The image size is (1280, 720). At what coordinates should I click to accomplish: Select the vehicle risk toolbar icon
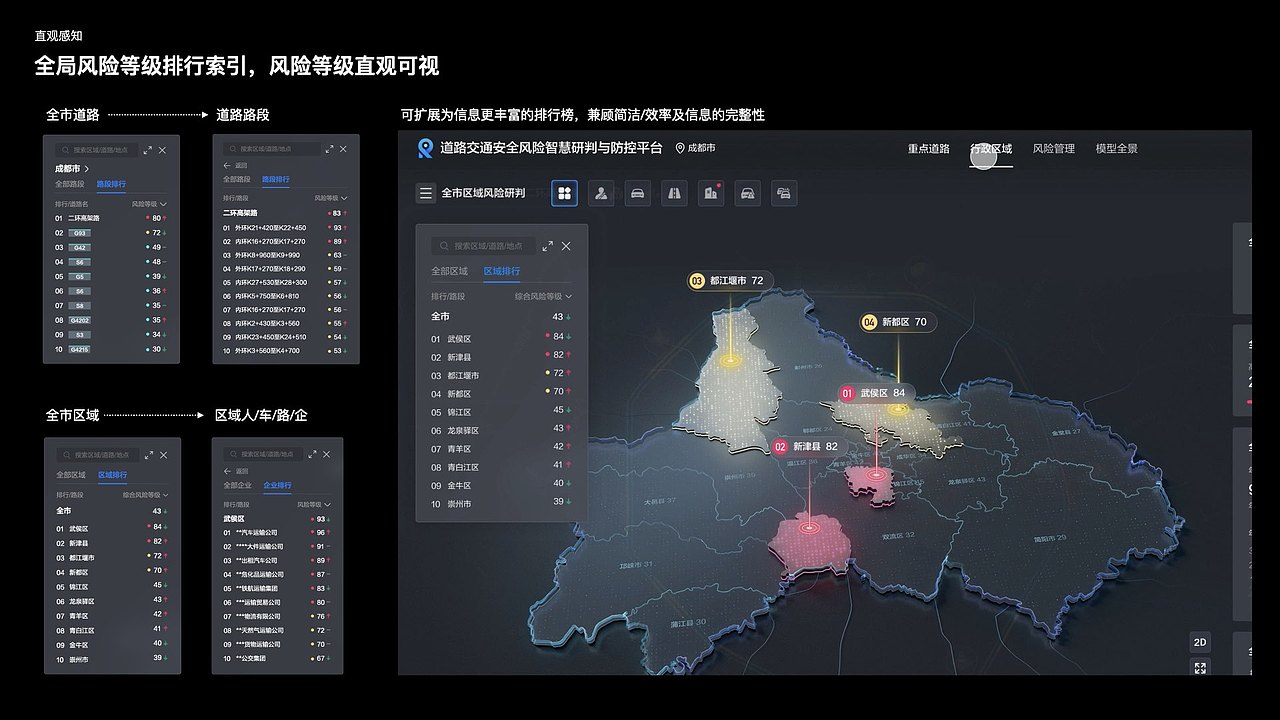(637, 193)
